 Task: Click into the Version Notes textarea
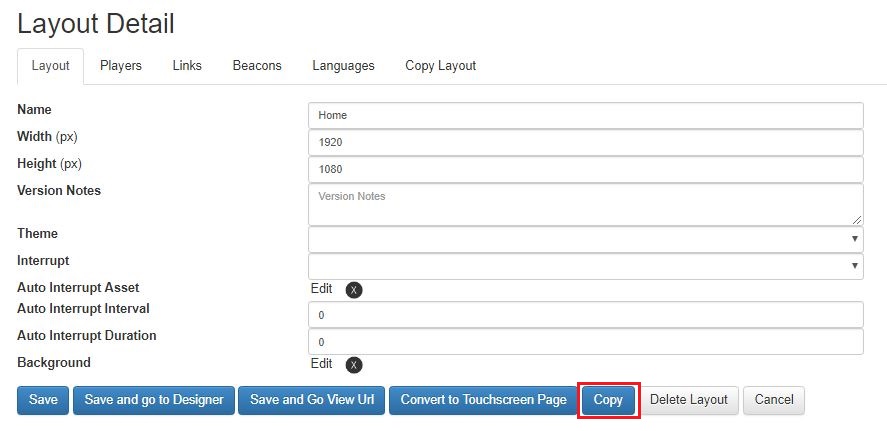585,204
